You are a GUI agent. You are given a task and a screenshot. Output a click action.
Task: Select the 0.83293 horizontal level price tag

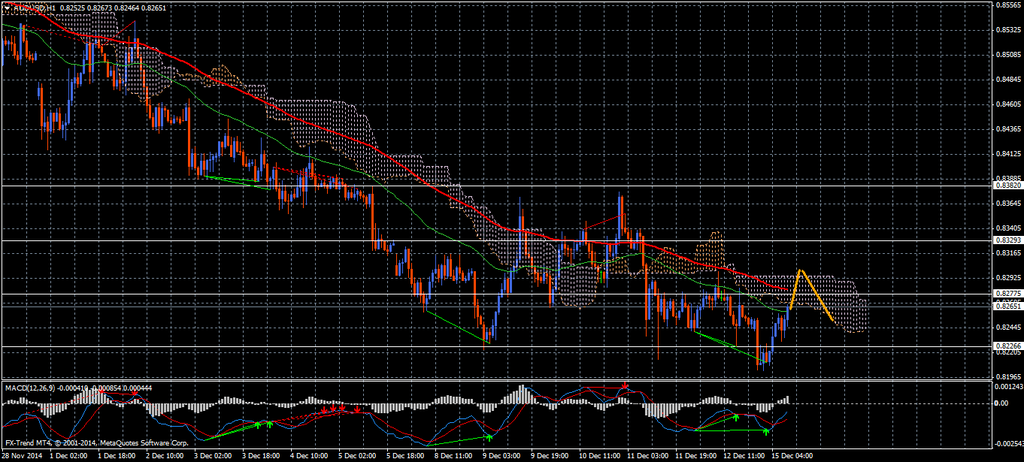[1007, 241]
